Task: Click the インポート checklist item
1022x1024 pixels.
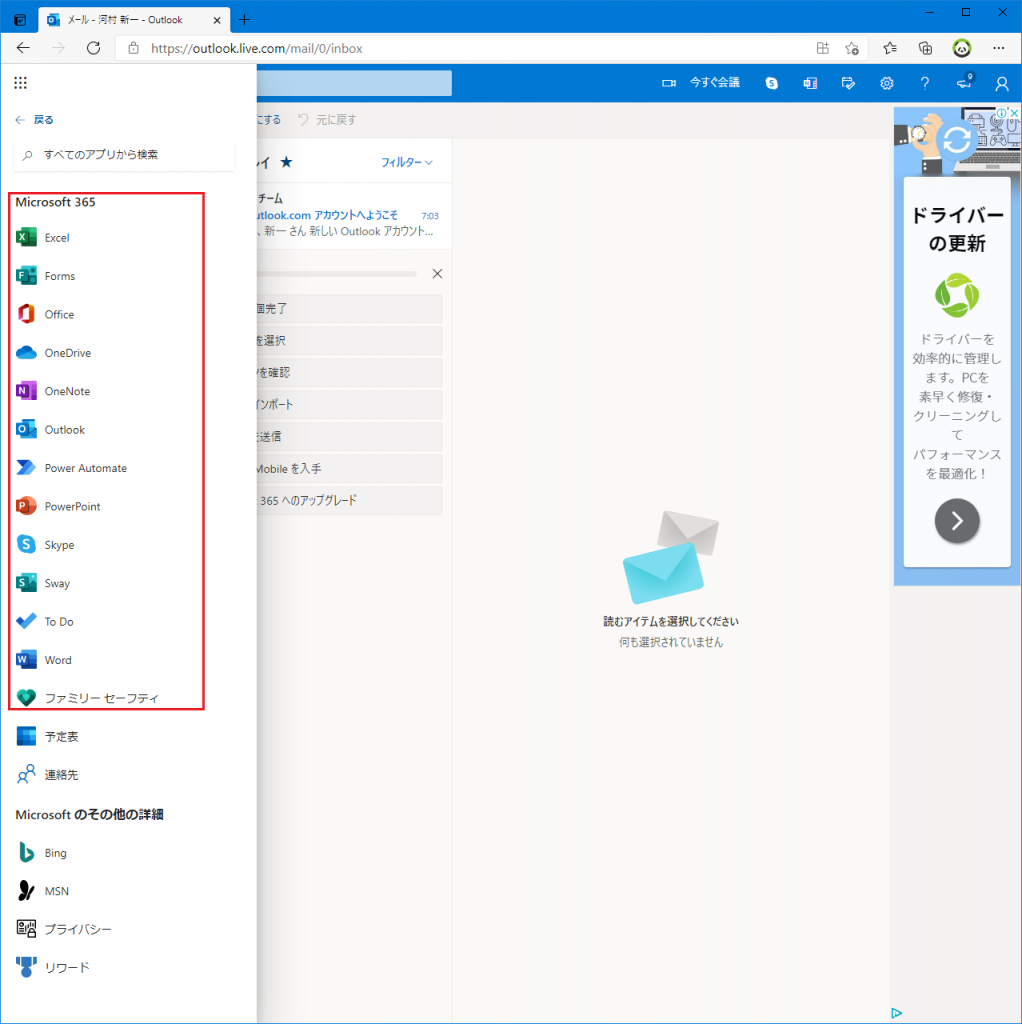Action: (349, 405)
